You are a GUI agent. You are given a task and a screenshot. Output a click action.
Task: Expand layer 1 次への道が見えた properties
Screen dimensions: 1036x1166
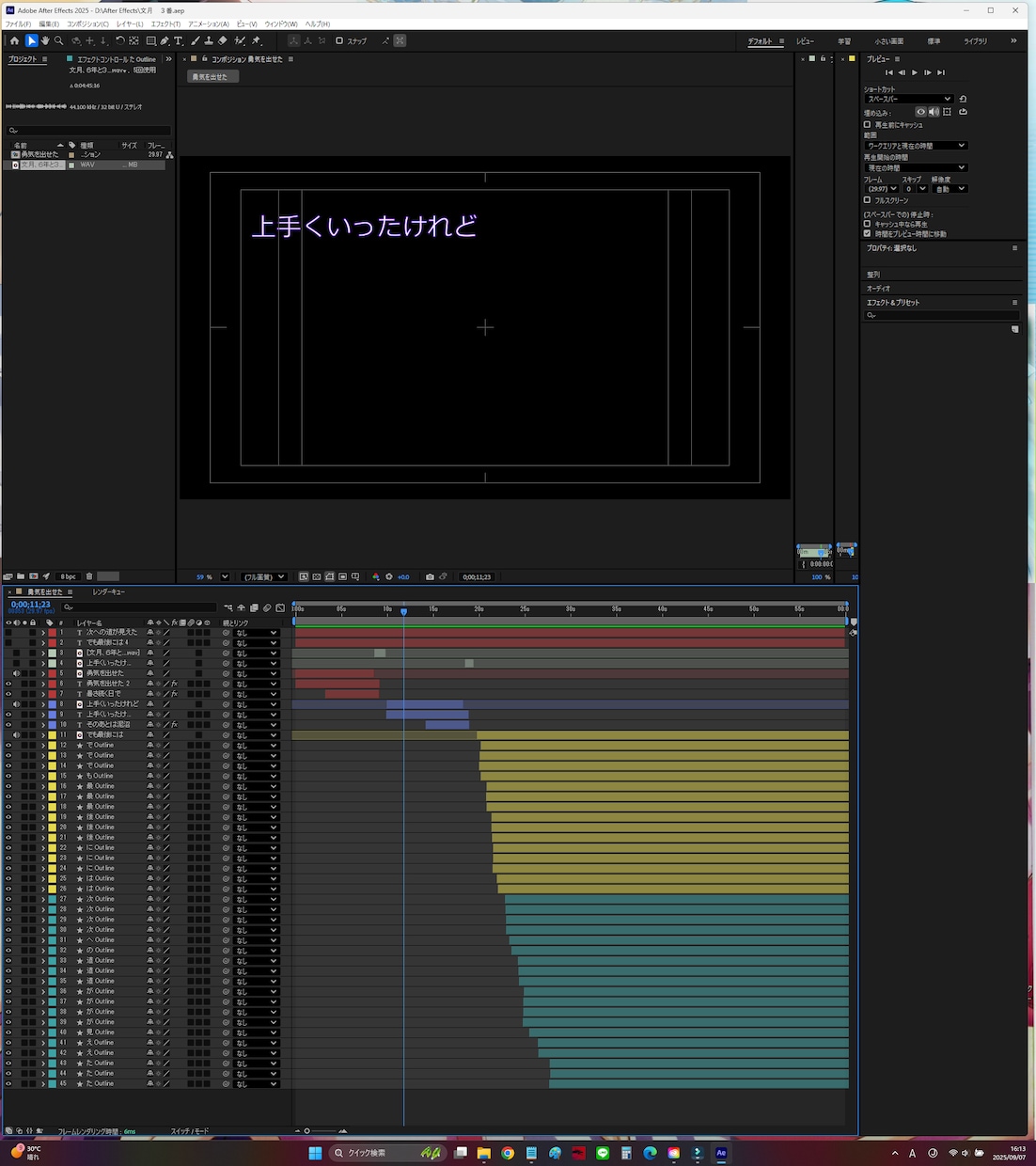tap(42, 633)
